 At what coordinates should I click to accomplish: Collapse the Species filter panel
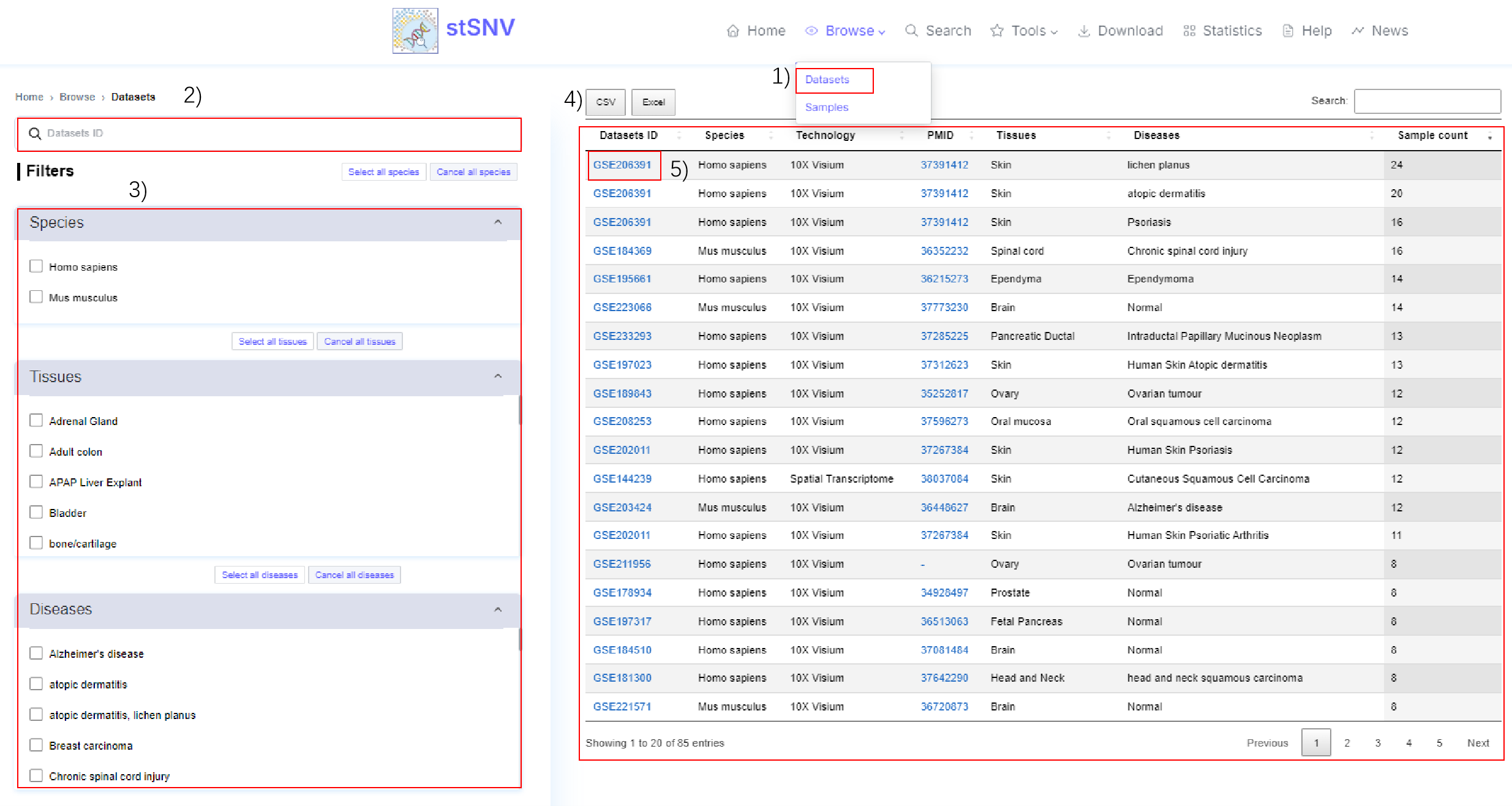pos(498,222)
